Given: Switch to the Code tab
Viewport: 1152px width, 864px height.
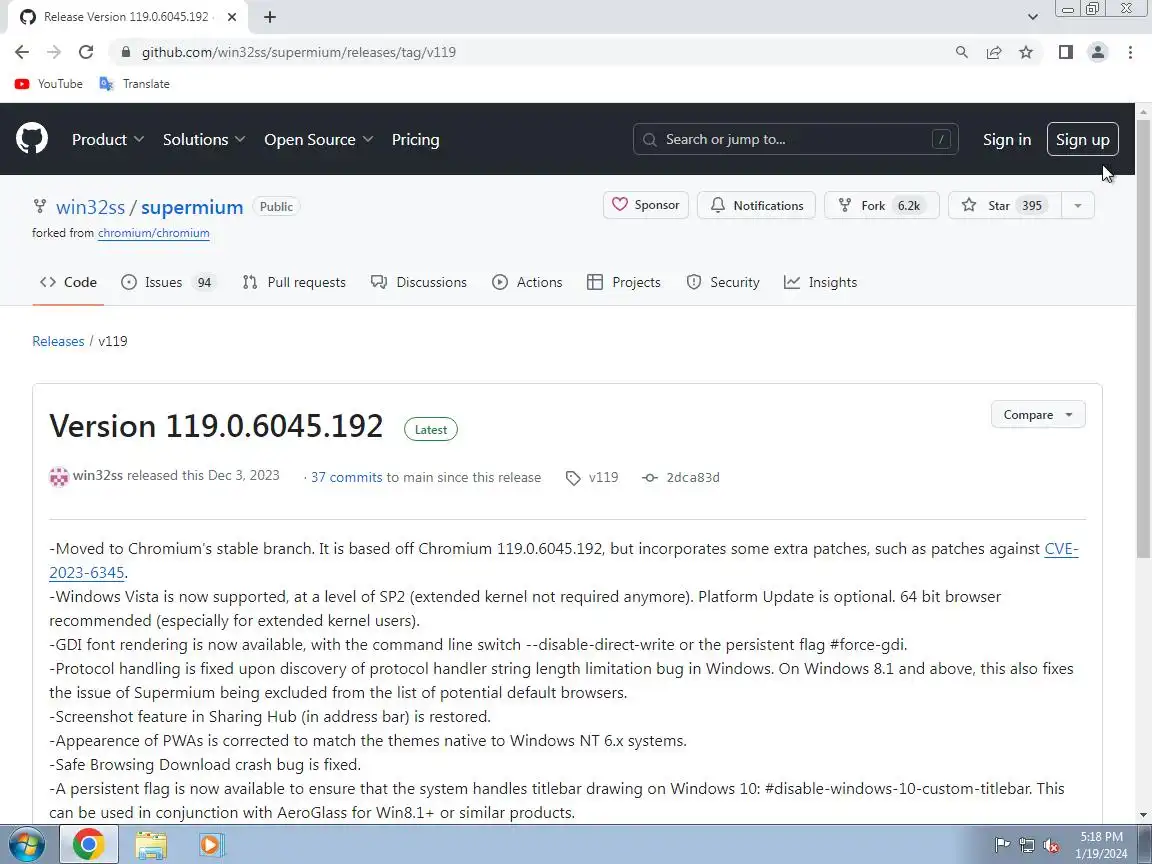Looking at the screenshot, I should [x=68, y=282].
